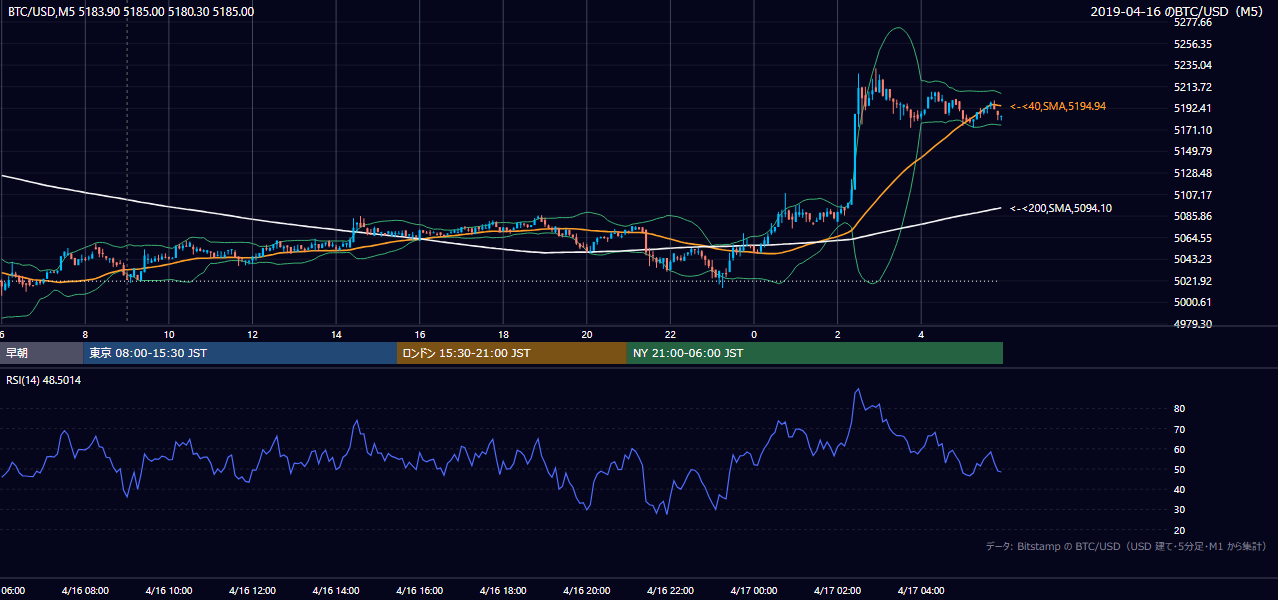This screenshot has width=1278, height=600.
Task: Select the 40 SMA 5194.94 label
Action: point(1058,106)
